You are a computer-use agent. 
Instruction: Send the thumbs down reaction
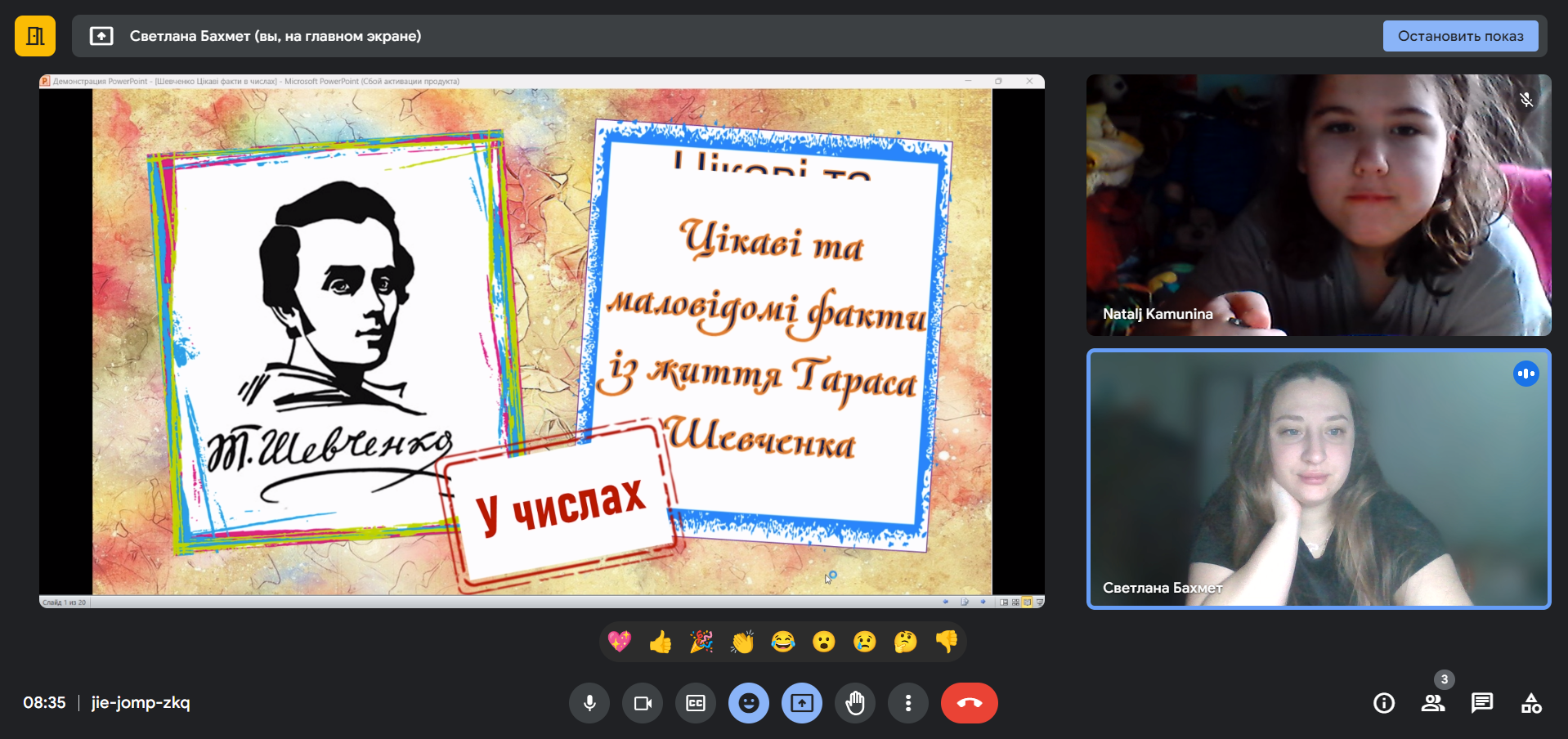click(x=947, y=642)
